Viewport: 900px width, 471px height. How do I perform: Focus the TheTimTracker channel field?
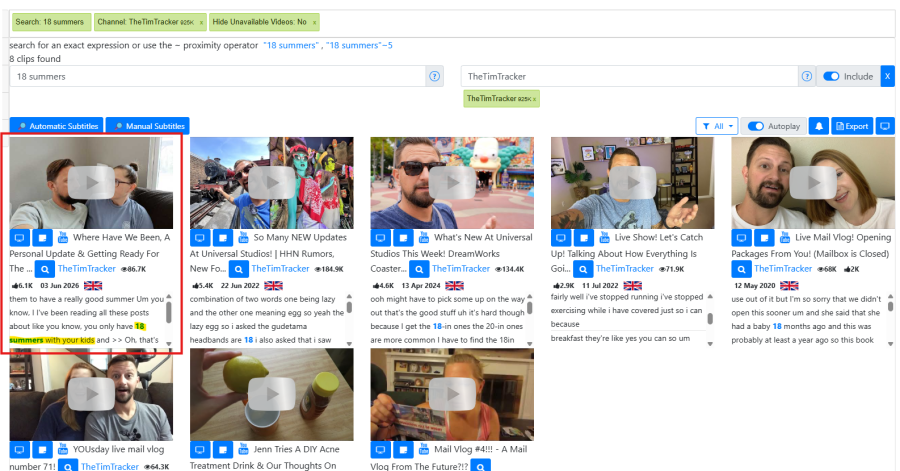629,76
